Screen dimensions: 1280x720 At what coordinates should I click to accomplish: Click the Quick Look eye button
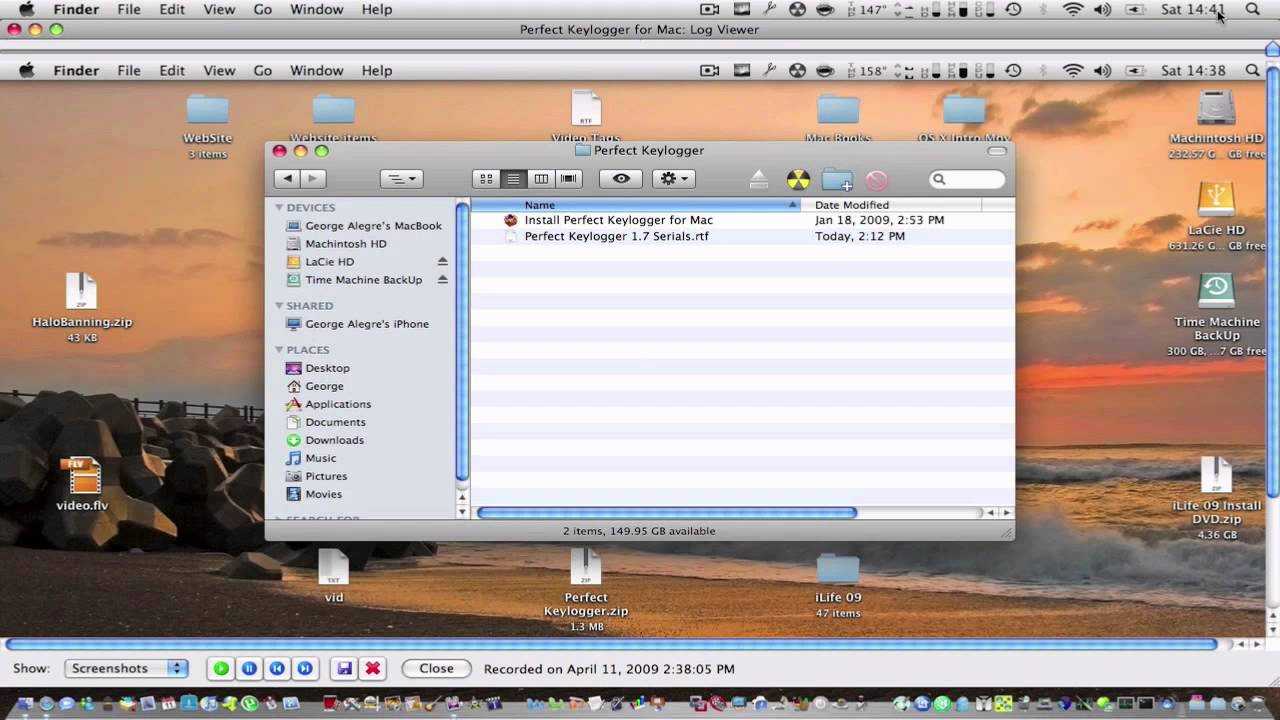621,179
